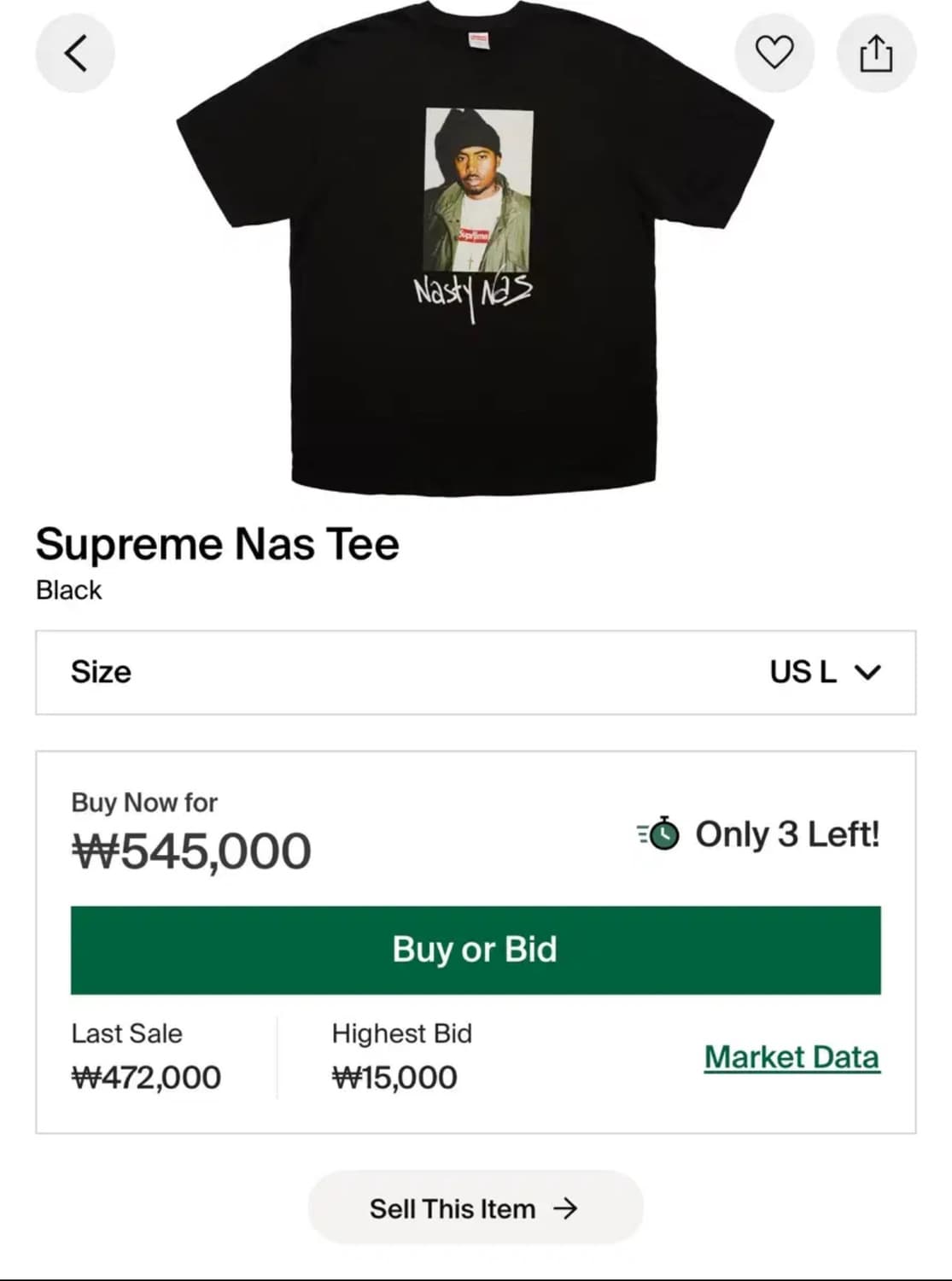Tap the share icon
Viewport: 952px width, 1281px height.
[876, 54]
